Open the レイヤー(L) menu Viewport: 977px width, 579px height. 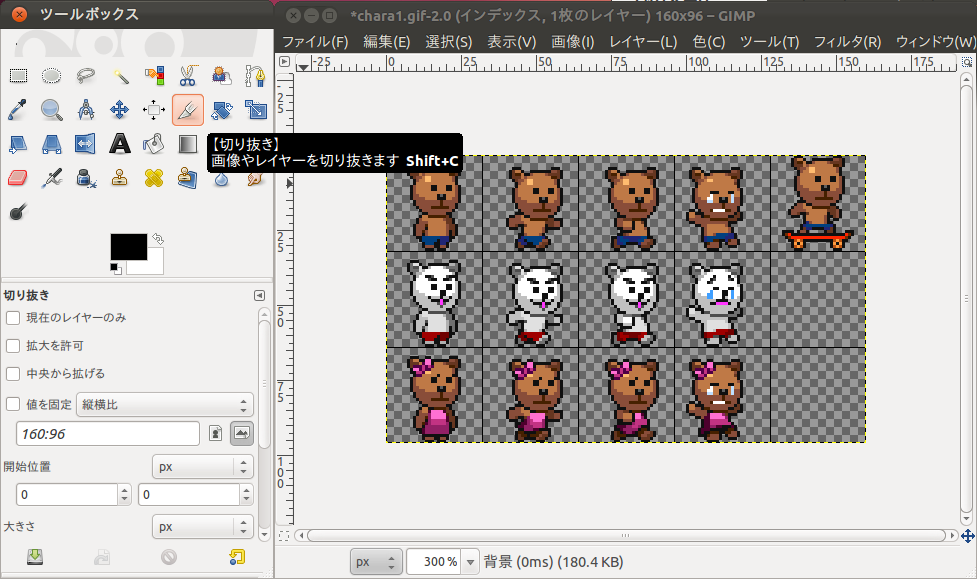[x=643, y=42]
